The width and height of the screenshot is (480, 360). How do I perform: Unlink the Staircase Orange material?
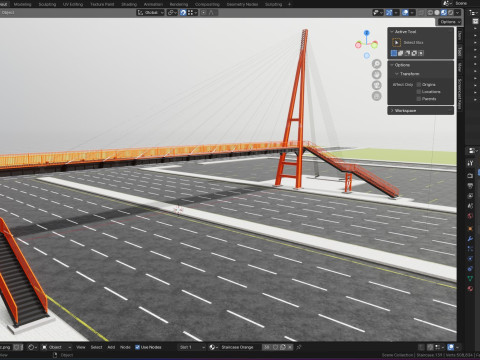[290, 347]
